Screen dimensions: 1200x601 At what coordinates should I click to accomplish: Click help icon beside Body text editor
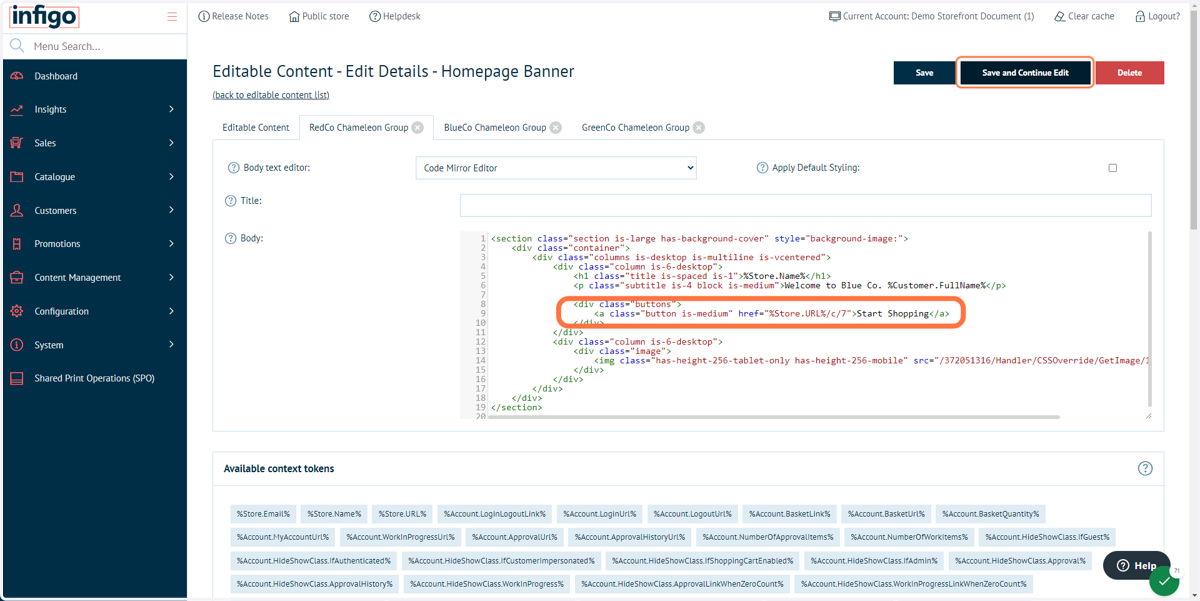(x=234, y=168)
